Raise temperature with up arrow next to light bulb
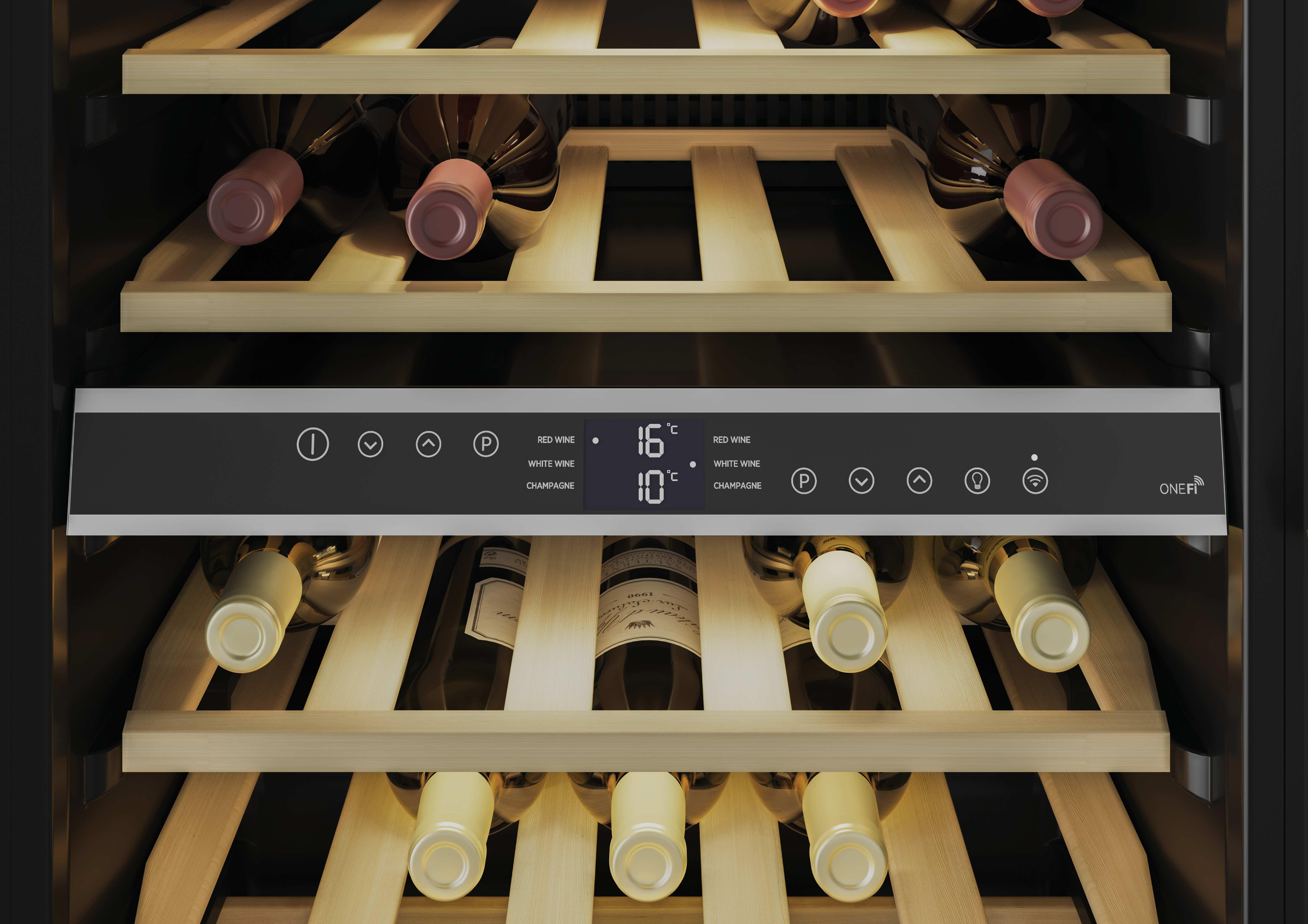 tap(920, 481)
